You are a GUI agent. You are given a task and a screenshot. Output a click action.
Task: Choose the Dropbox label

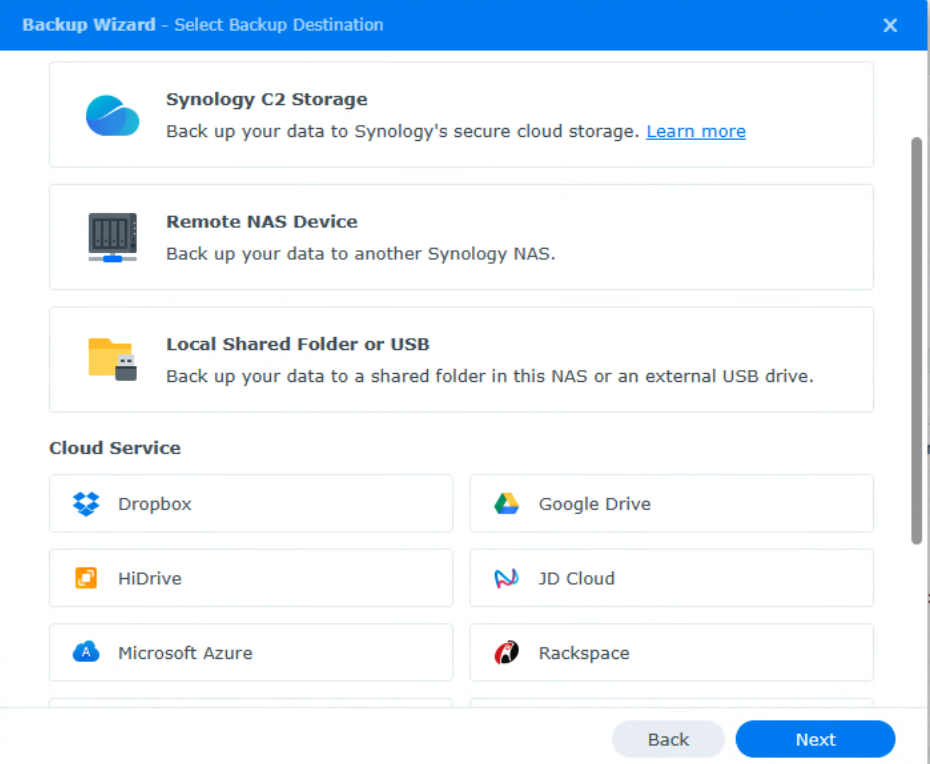pos(155,504)
